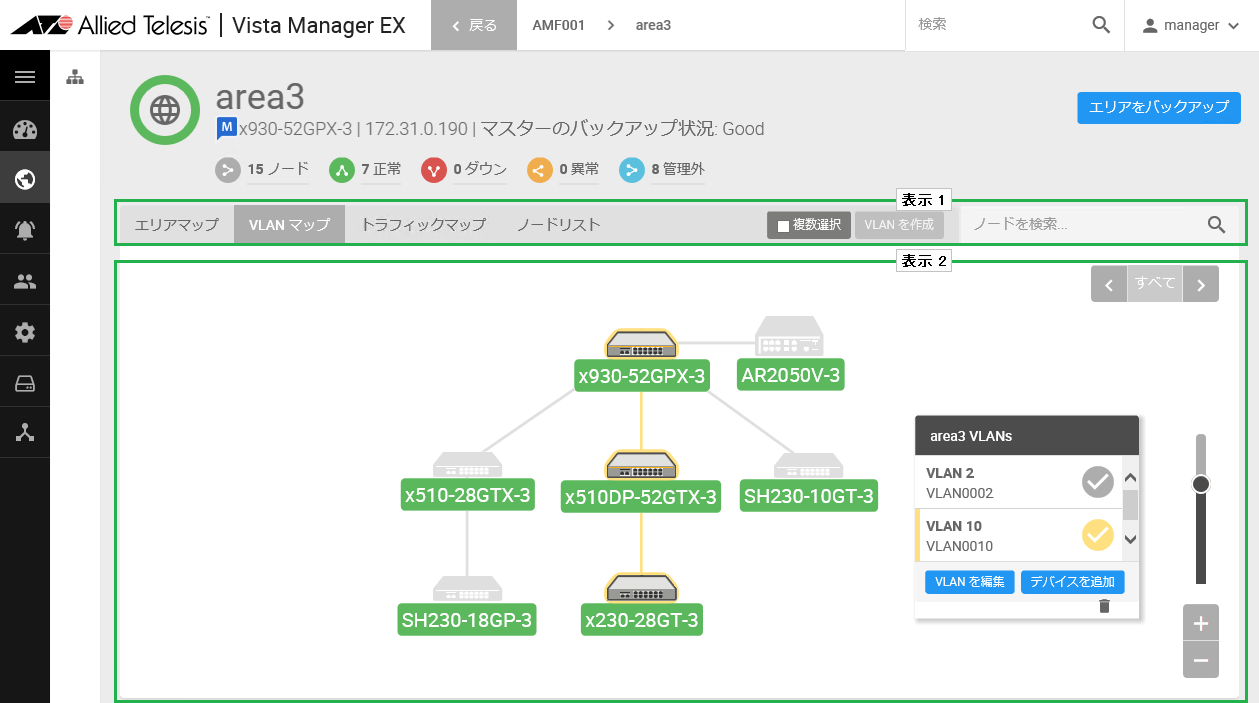Click VLAN を編集 button

click(970, 581)
